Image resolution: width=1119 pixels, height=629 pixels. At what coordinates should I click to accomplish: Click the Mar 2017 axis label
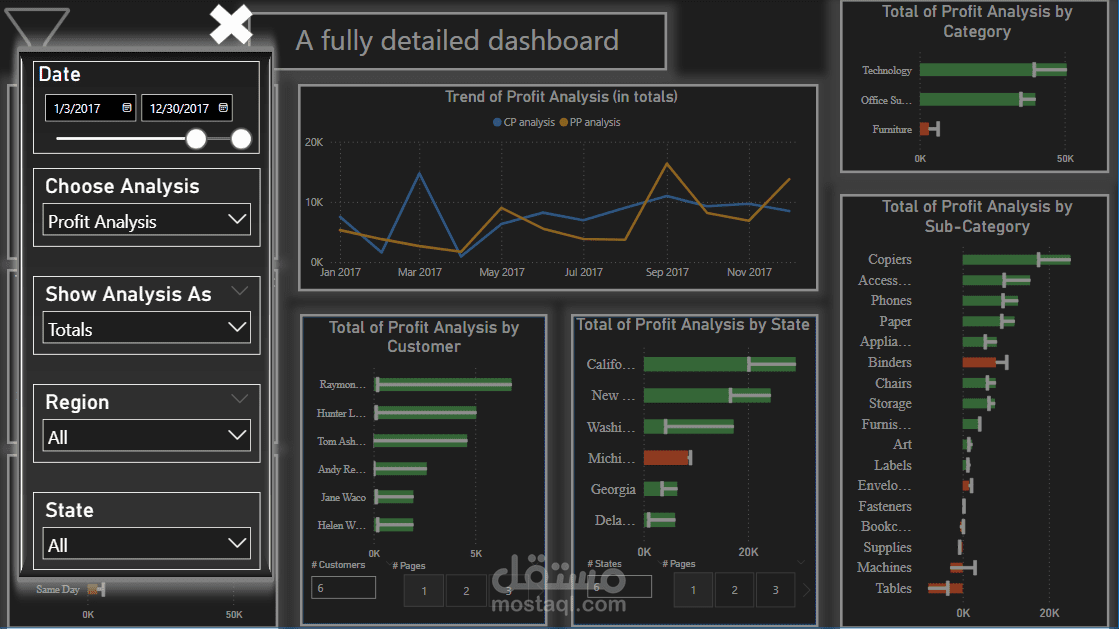(420, 272)
